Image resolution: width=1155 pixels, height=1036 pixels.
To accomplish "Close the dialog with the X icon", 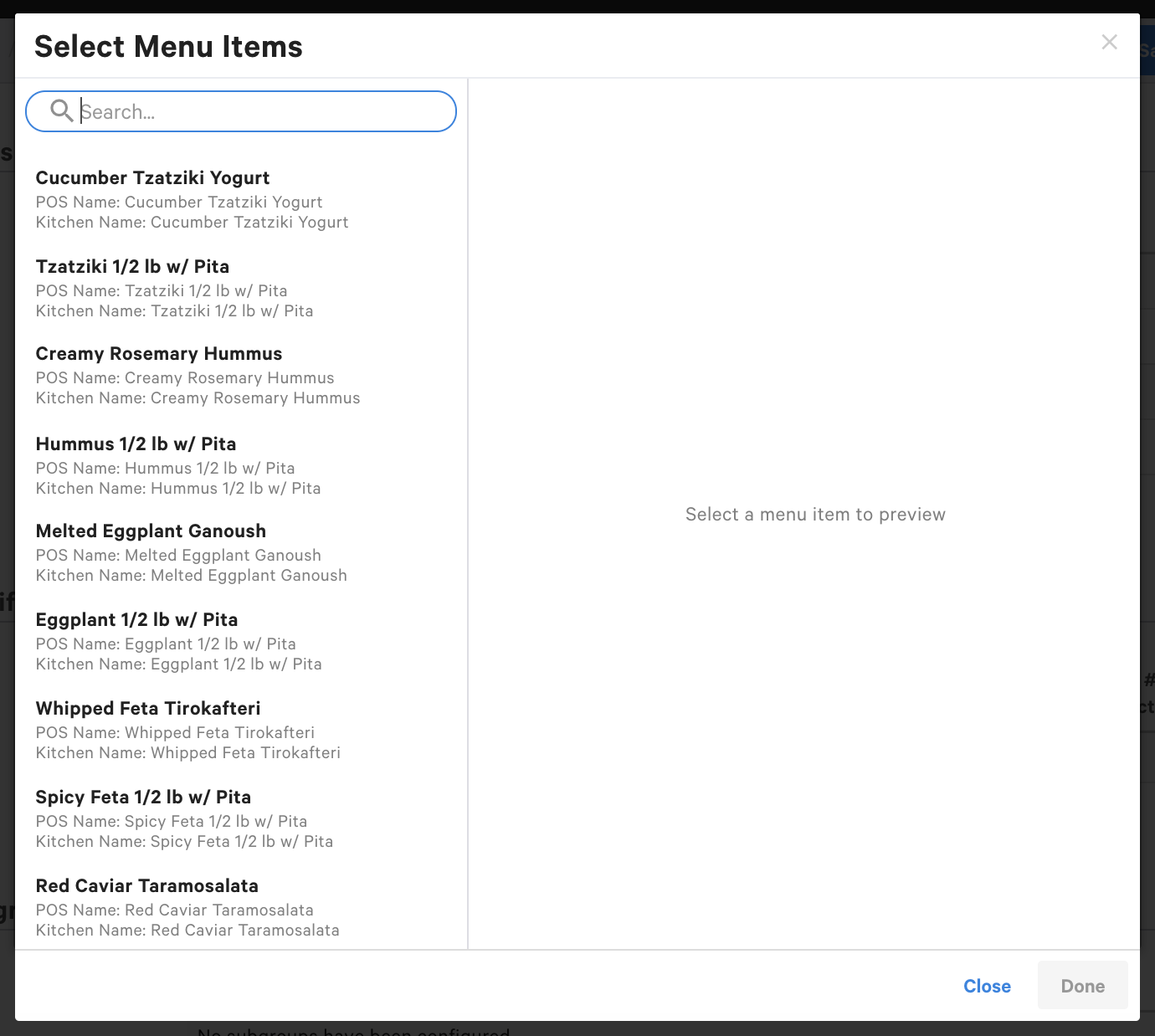I will click(1109, 42).
